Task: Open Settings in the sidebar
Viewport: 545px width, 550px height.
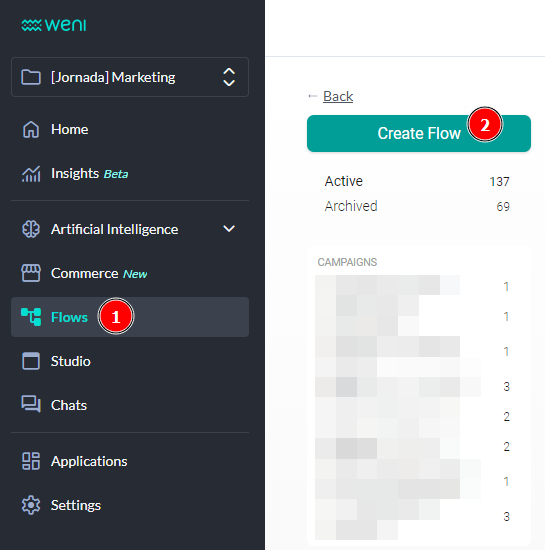Action: tap(130, 505)
